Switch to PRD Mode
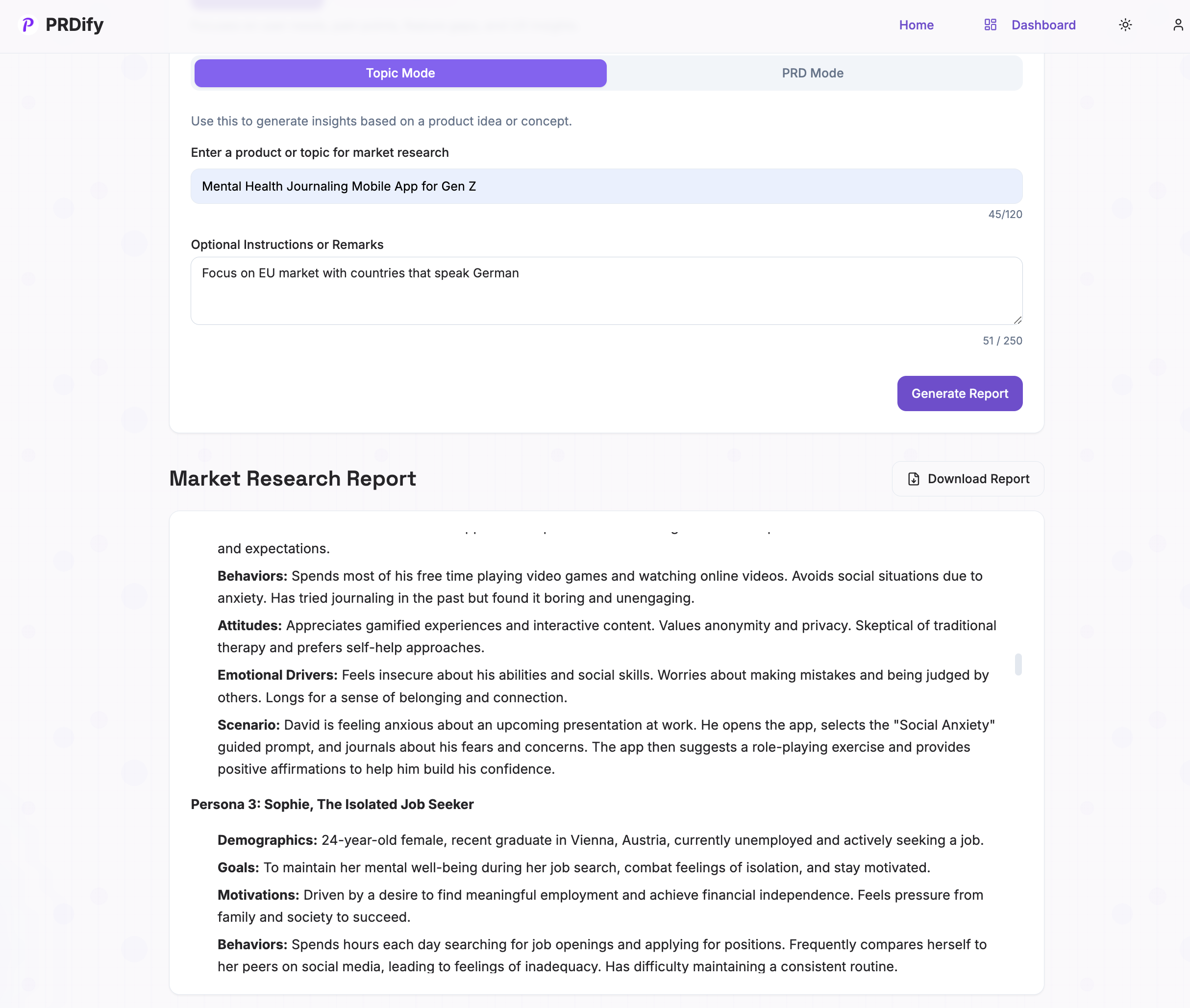Image resolution: width=1190 pixels, height=1008 pixels. (812, 73)
